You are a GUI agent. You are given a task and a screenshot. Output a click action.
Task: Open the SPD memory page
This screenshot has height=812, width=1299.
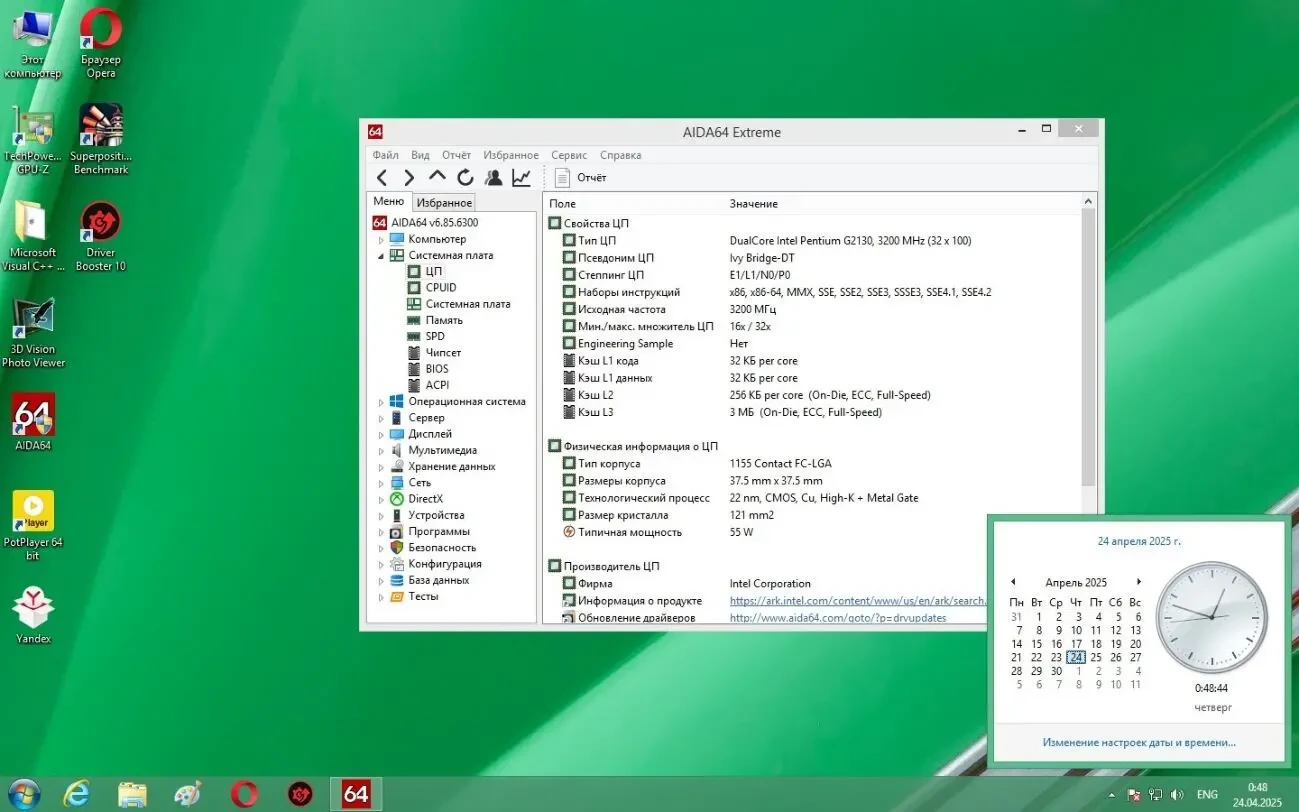click(x=434, y=336)
